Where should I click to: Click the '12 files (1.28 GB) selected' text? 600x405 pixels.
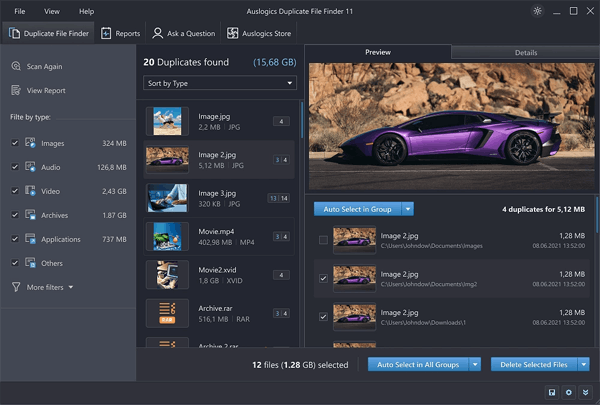coord(300,365)
